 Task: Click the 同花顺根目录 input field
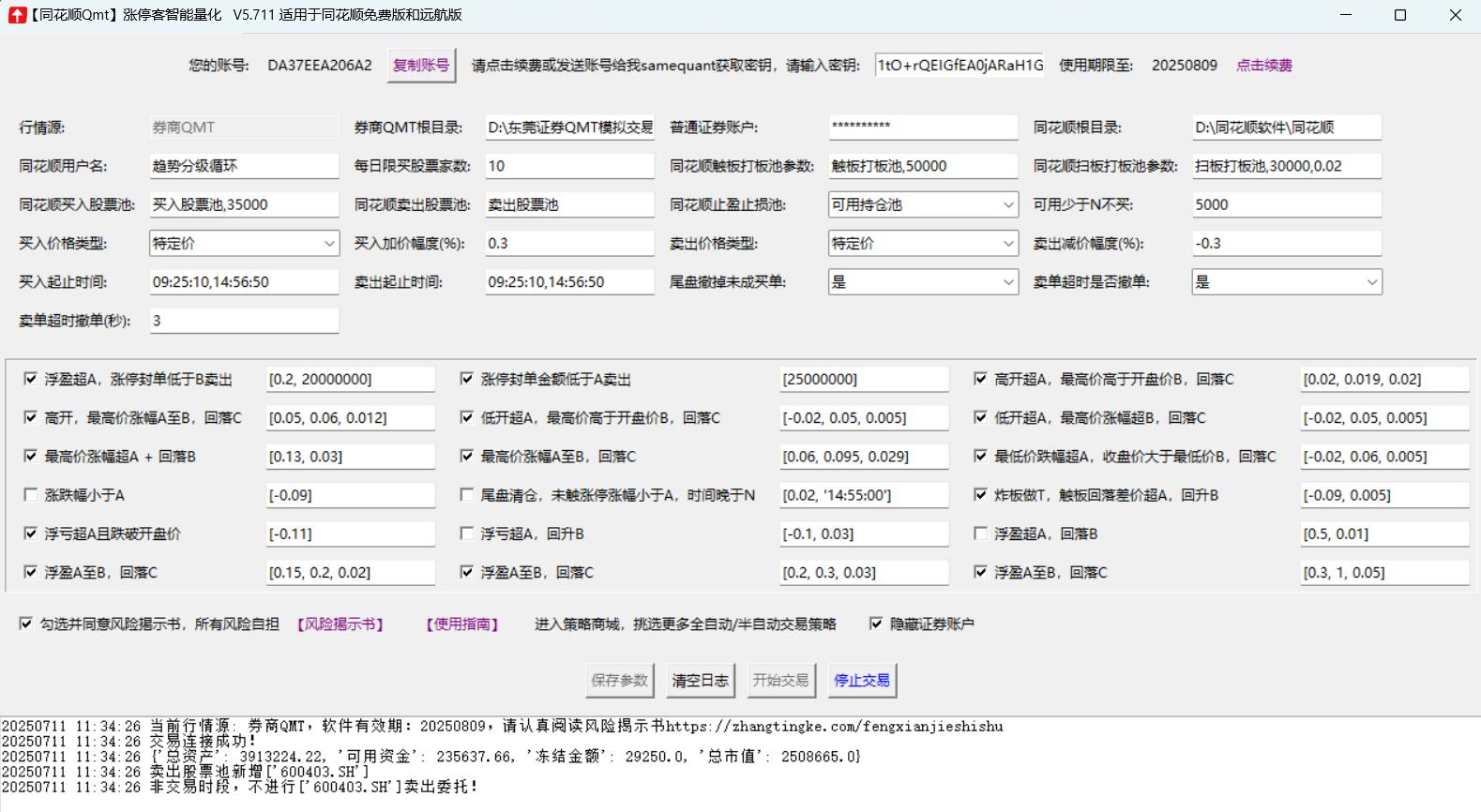[x=1287, y=128]
